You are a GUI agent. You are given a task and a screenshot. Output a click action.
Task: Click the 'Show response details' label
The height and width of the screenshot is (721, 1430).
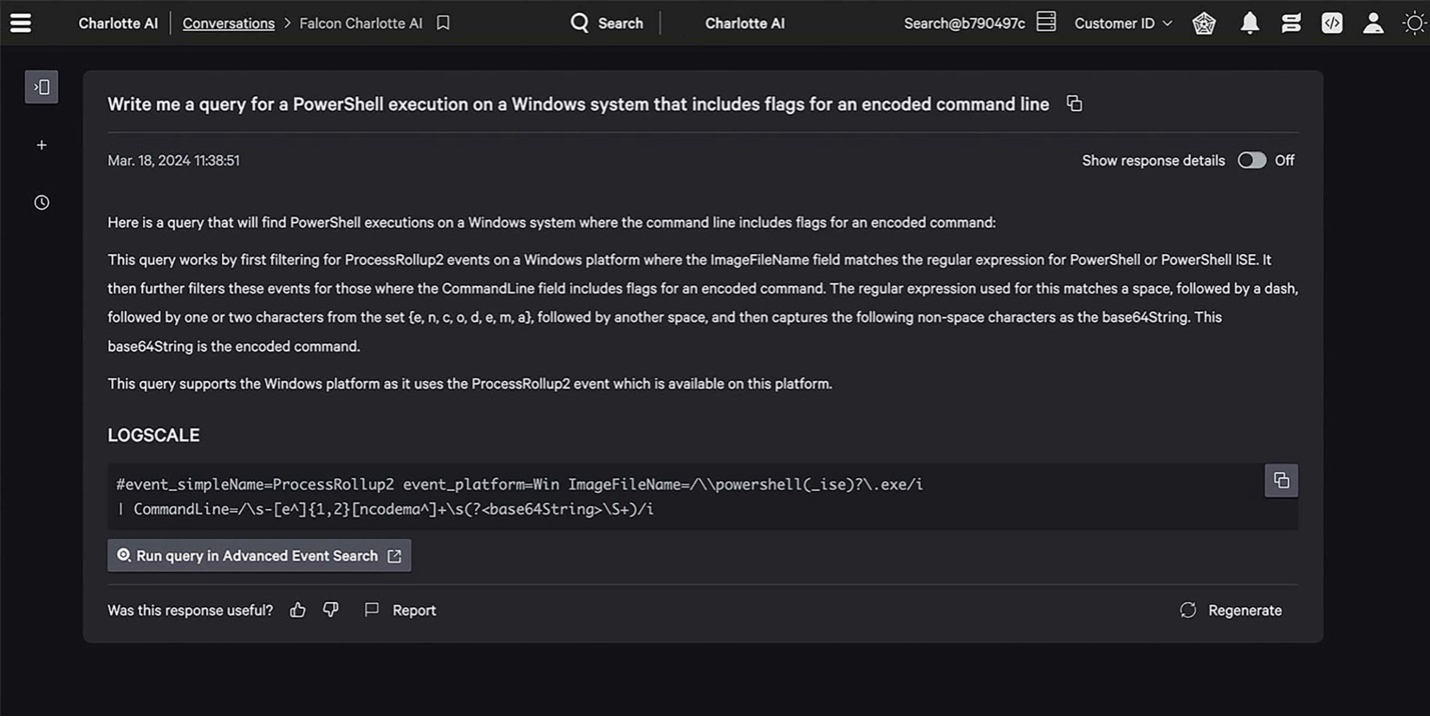[x=1153, y=161]
